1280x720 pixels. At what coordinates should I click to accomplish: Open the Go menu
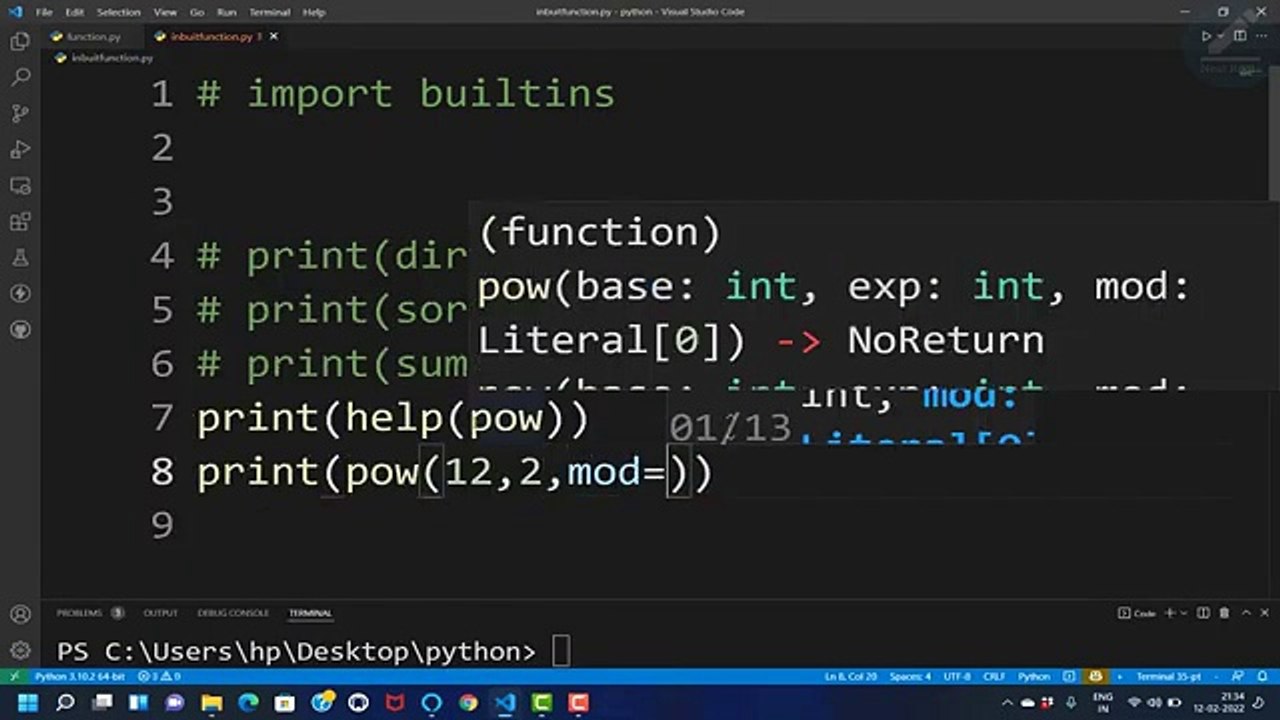coord(196,12)
